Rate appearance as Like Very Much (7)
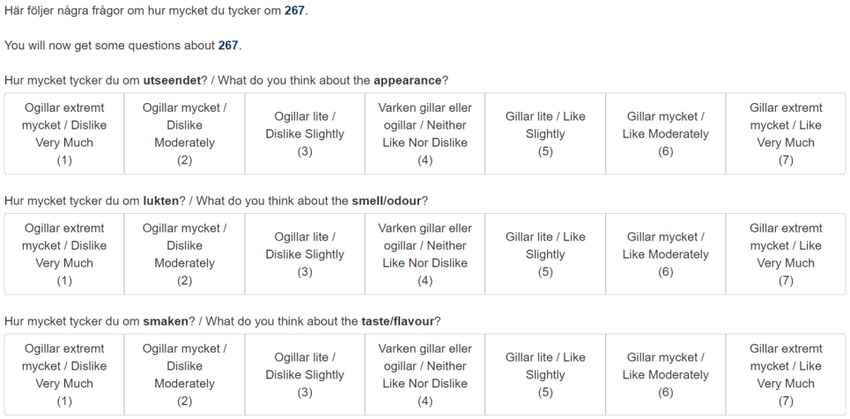 786,133
